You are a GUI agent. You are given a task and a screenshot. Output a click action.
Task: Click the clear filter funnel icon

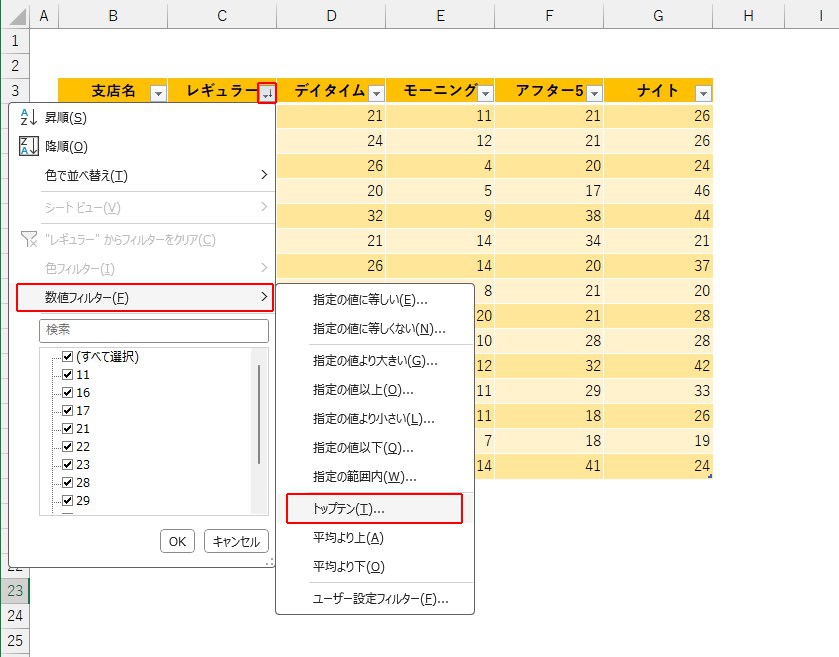pyautogui.click(x=28, y=240)
